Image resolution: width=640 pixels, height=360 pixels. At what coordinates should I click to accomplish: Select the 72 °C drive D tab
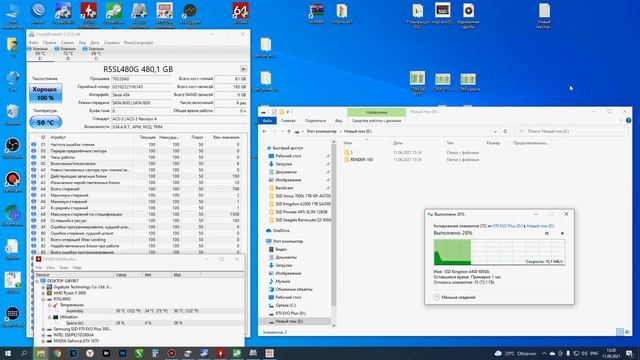click(68, 53)
